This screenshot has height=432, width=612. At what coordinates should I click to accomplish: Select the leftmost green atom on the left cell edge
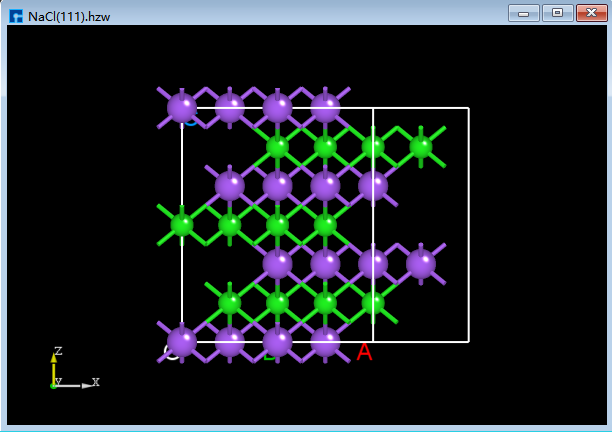pyautogui.click(x=182, y=225)
